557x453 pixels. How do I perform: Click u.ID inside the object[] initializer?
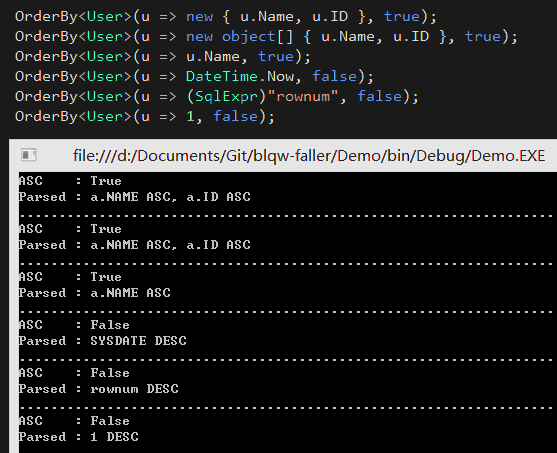point(411,37)
